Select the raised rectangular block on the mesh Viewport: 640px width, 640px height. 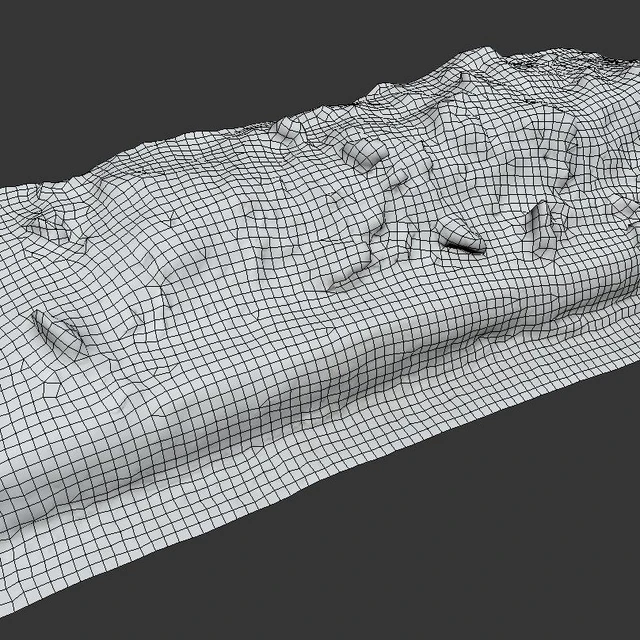coord(364,154)
